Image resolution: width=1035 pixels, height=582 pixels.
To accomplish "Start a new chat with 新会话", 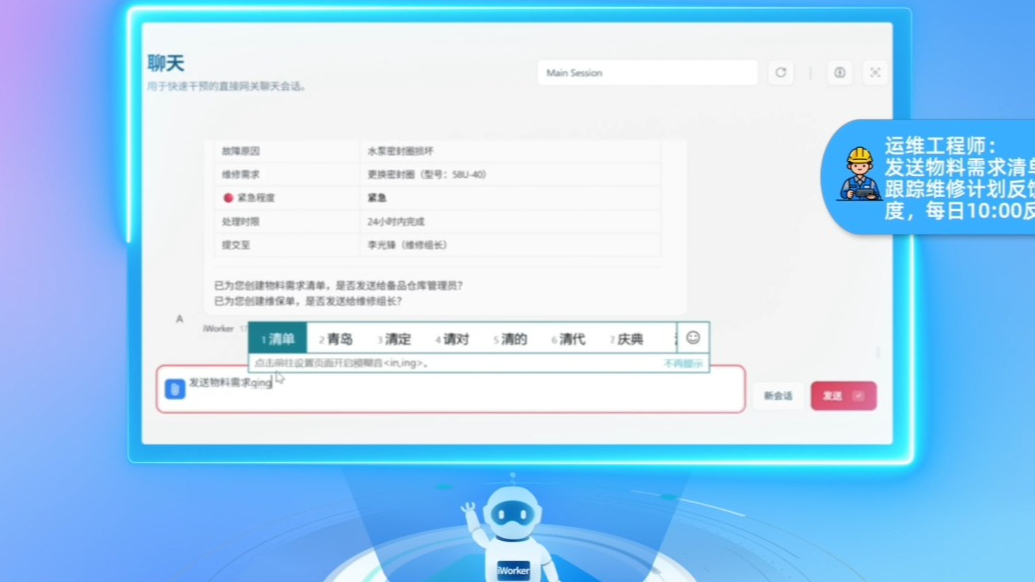I will (x=777, y=396).
